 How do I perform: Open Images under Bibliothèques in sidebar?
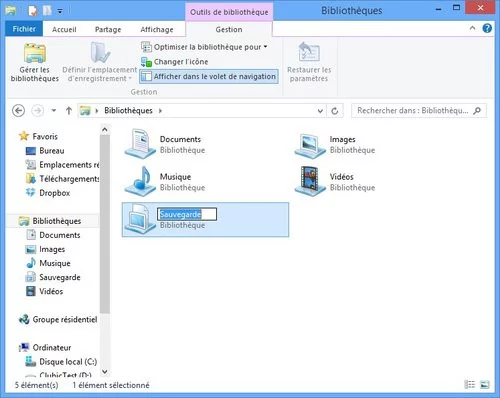pyautogui.click(x=52, y=249)
